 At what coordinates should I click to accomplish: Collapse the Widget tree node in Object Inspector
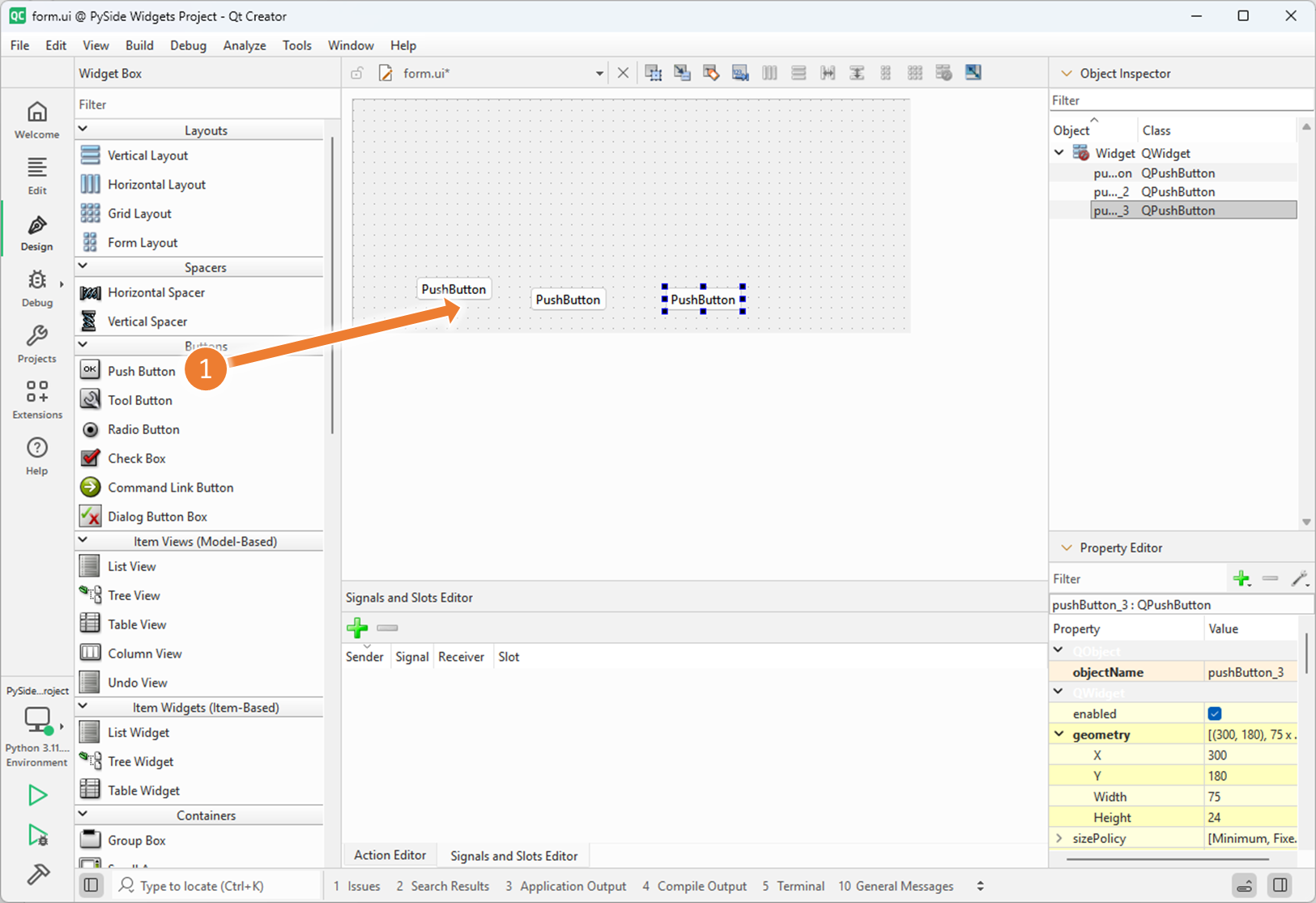point(1059,152)
